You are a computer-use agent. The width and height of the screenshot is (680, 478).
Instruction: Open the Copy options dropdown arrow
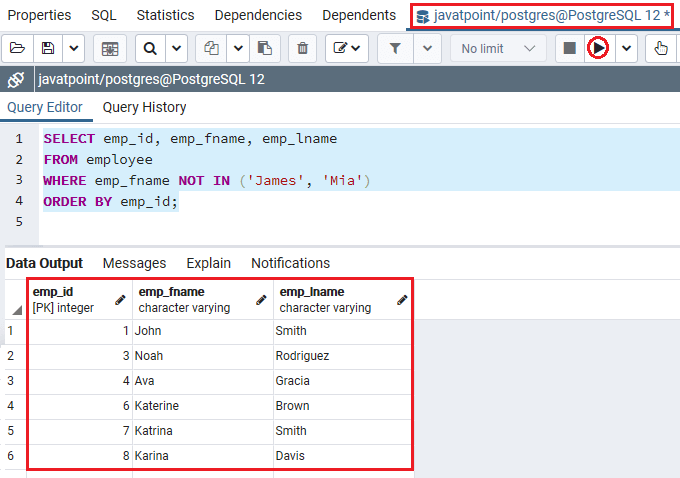[x=238, y=48]
